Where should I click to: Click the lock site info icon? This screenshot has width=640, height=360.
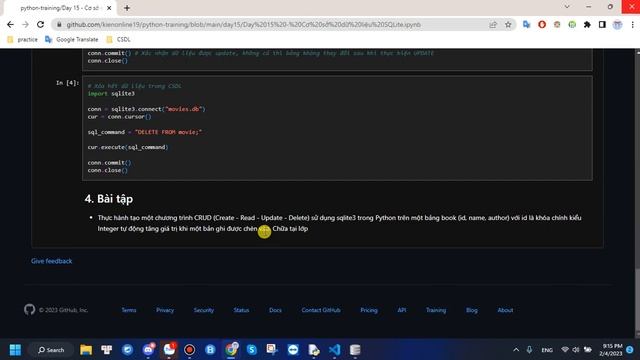tap(59, 24)
